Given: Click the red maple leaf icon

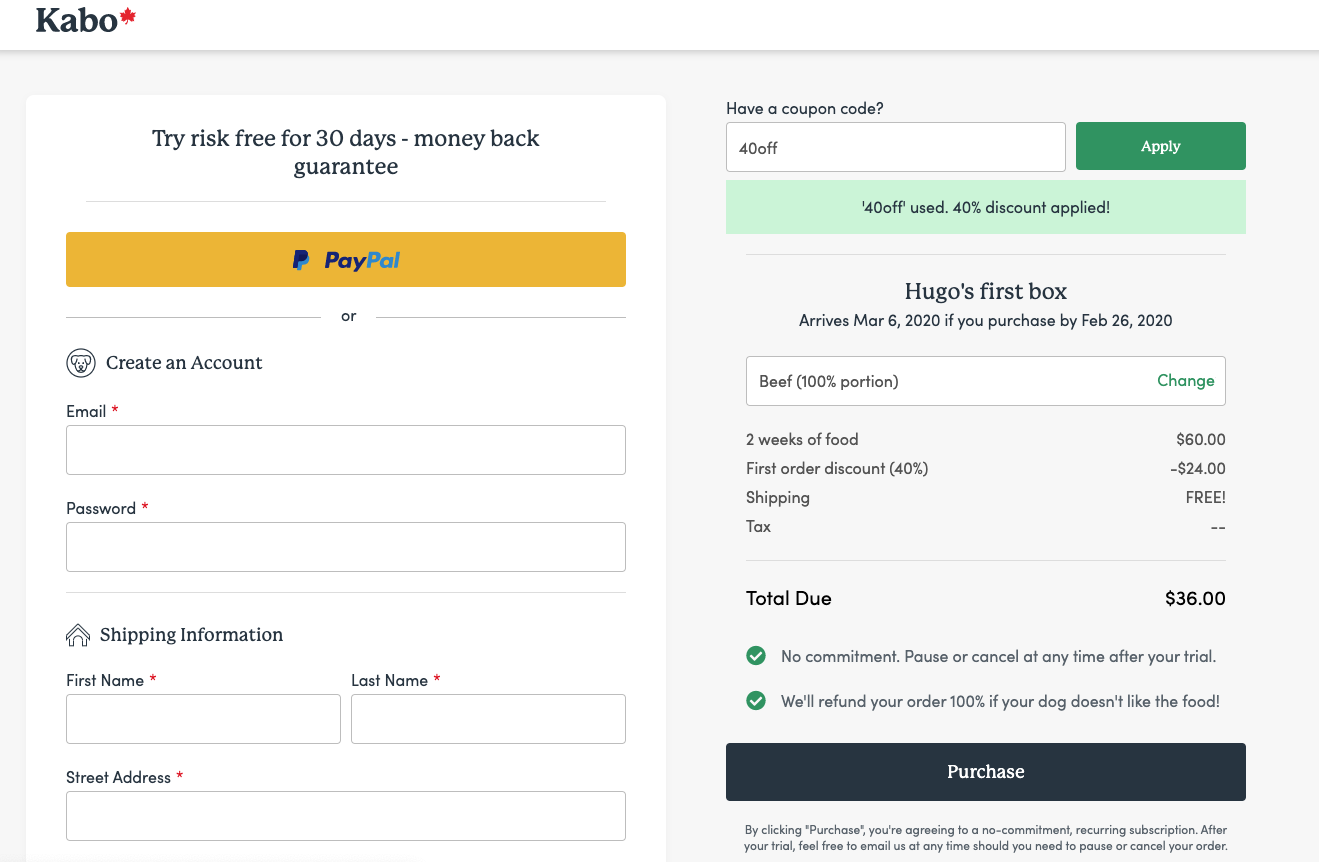Looking at the screenshot, I should click(127, 17).
